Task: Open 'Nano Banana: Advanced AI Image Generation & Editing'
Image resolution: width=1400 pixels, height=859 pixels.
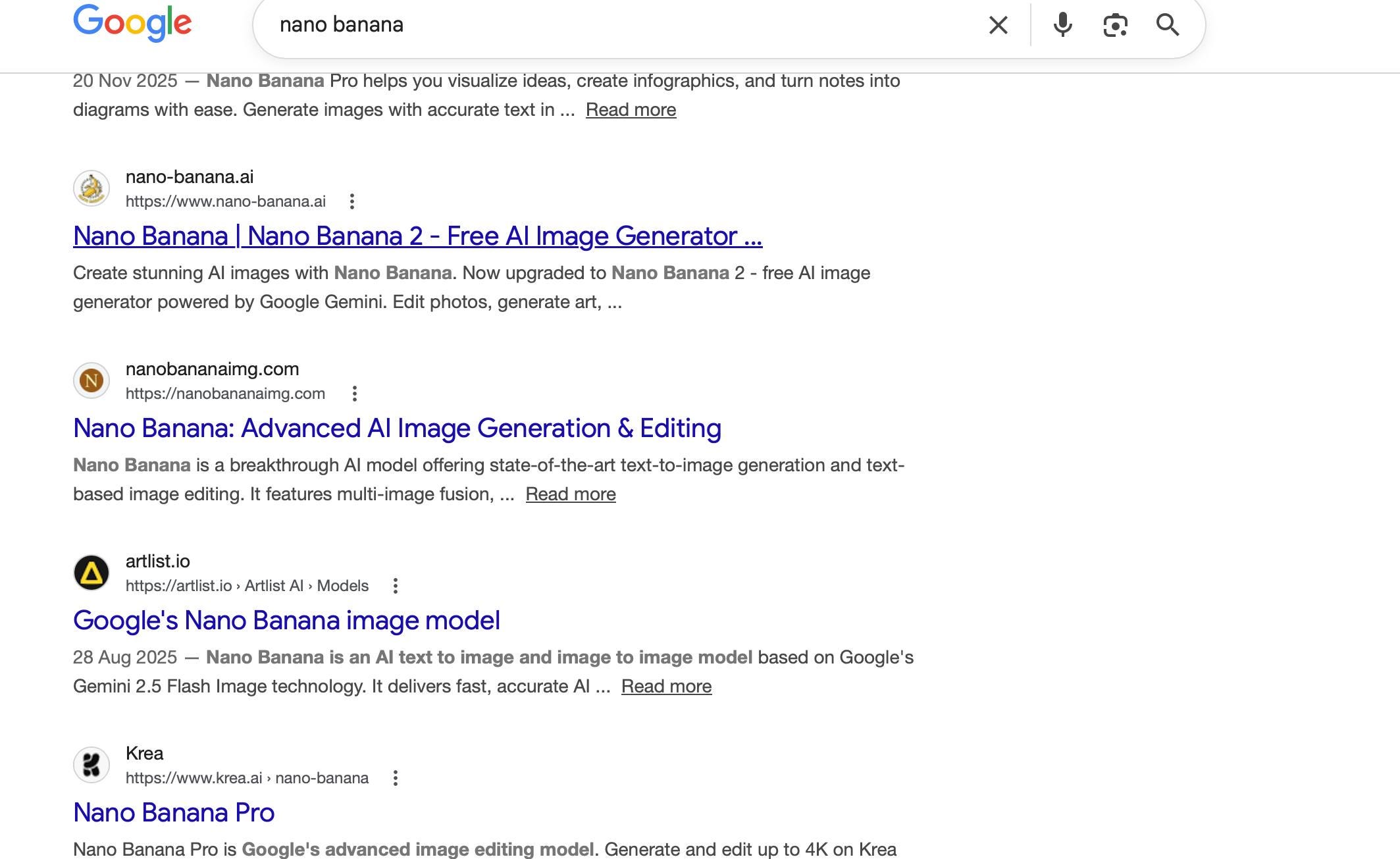Action: pyautogui.click(x=398, y=429)
